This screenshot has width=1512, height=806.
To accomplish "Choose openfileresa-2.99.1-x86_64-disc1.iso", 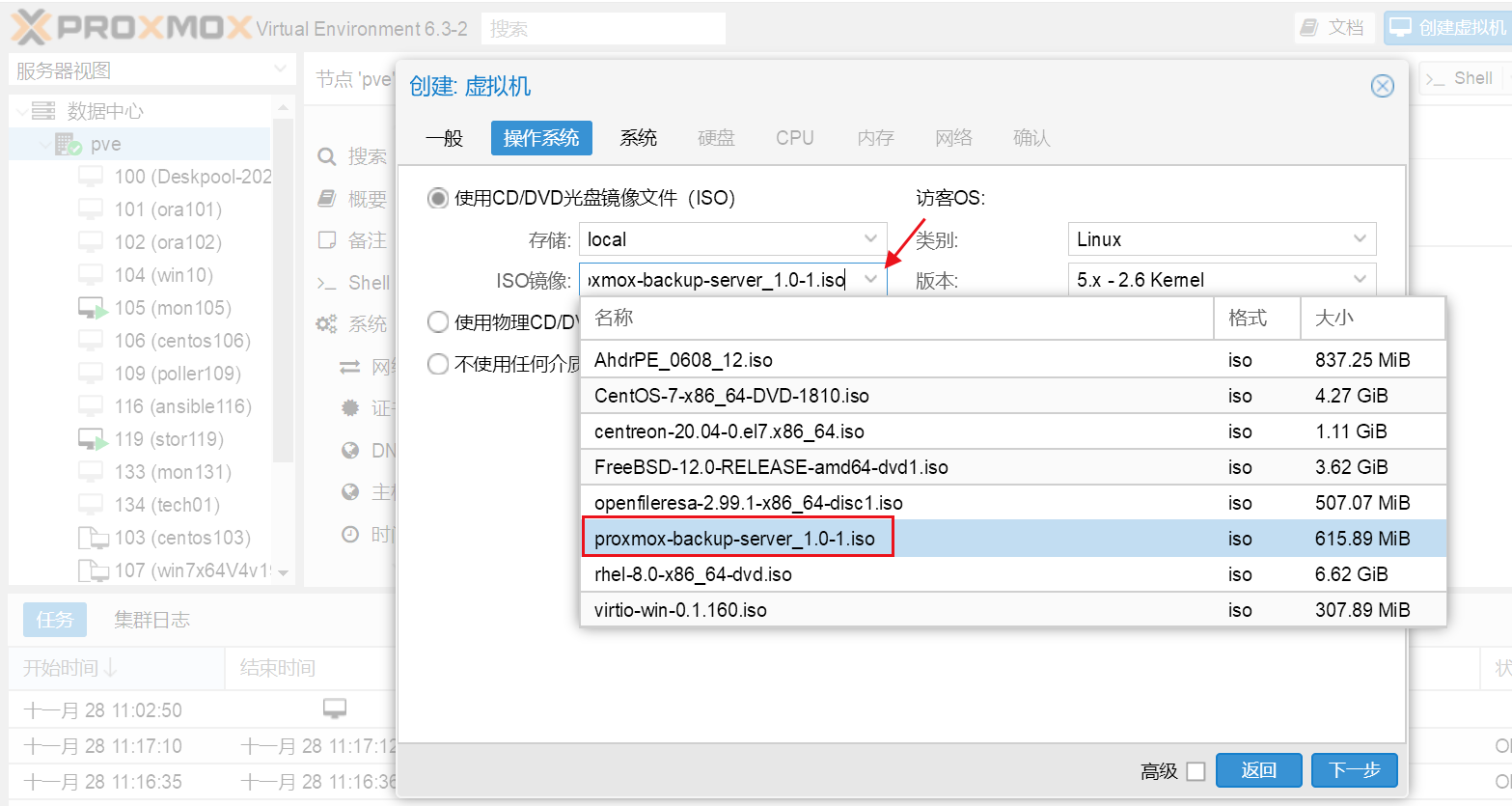I will coord(1013,503).
